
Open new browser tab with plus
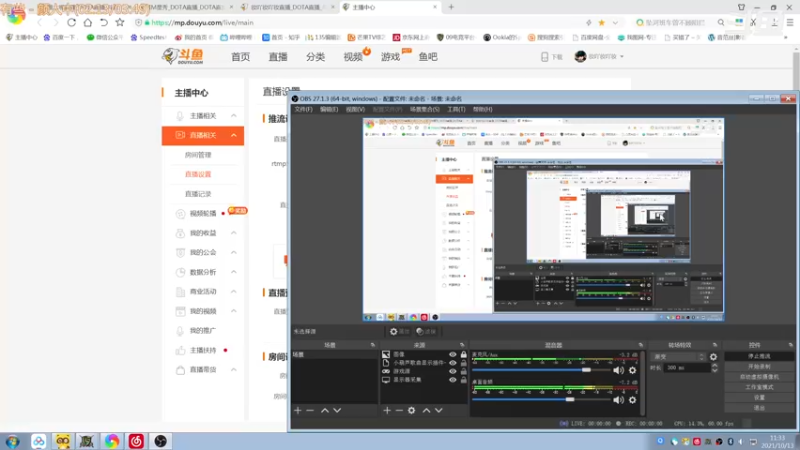click(451, 7)
